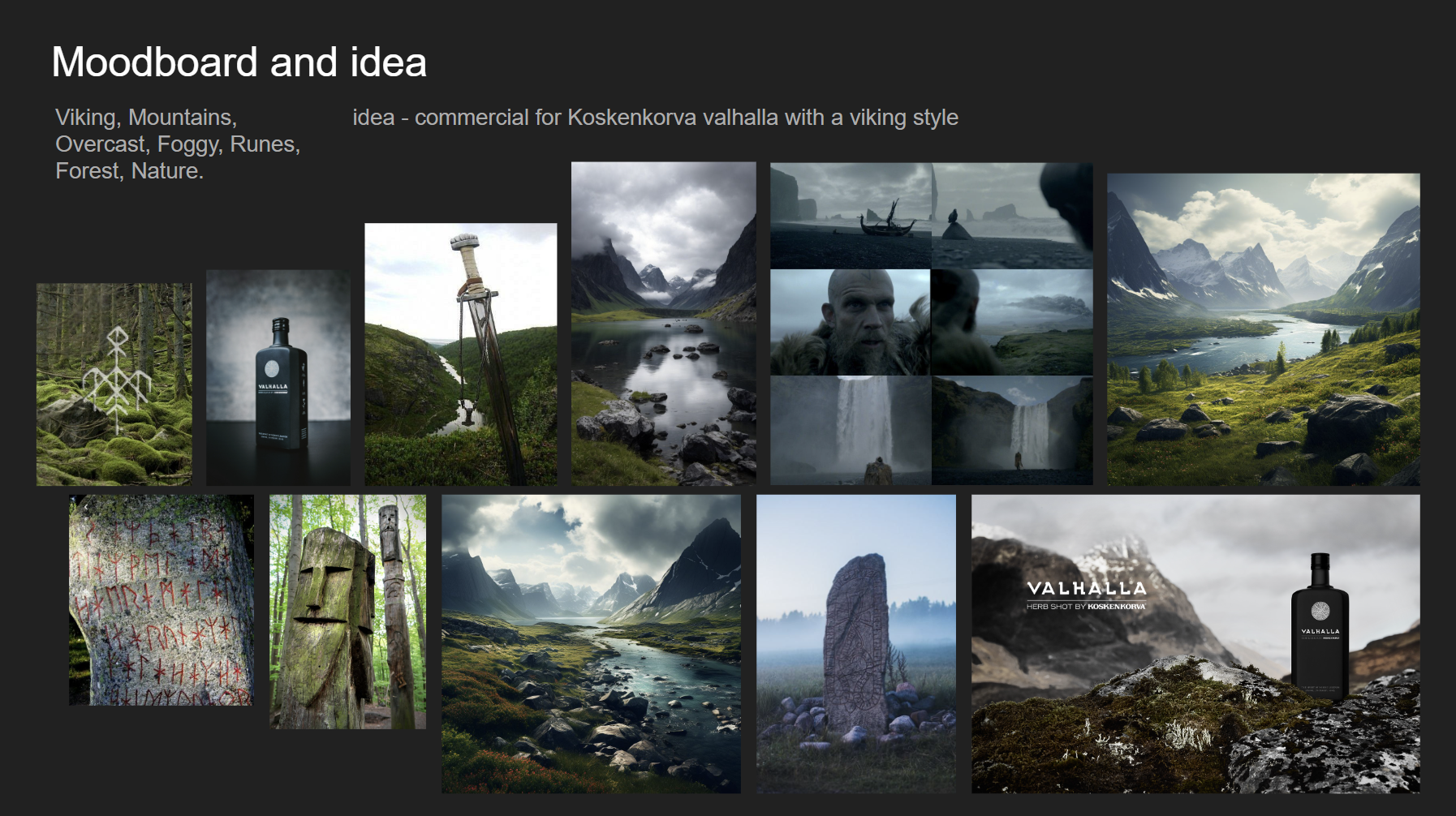1456x816 pixels.
Task: Click the "Moodboard and idea" slide title
Action: pyautogui.click(x=239, y=62)
